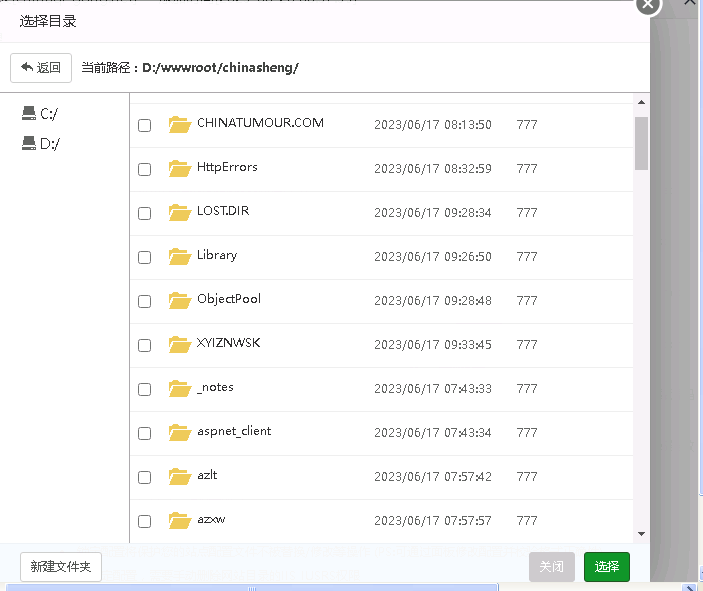The width and height of the screenshot is (703, 591).
Task: Click 777 permission of azlt row
Action: [x=527, y=476]
